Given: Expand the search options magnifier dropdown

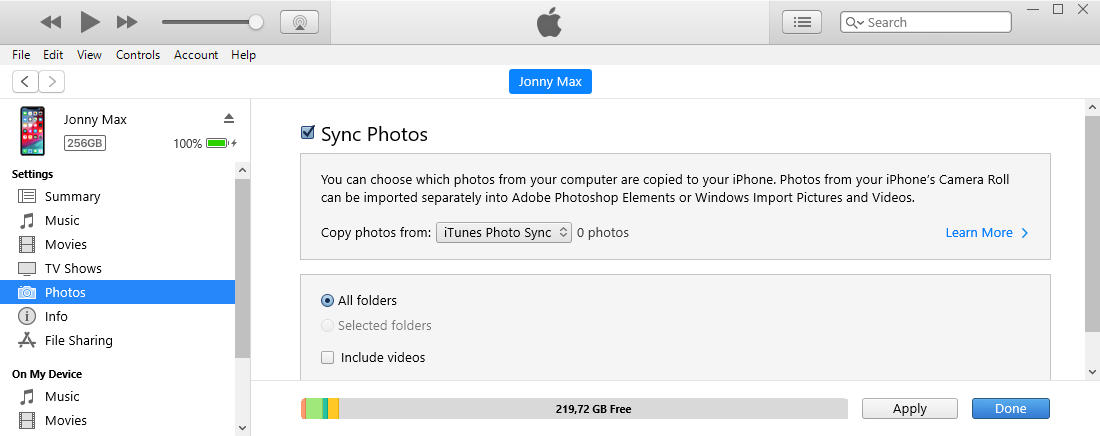Looking at the screenshot, I should pyautogui.click(x=854, y=22).
